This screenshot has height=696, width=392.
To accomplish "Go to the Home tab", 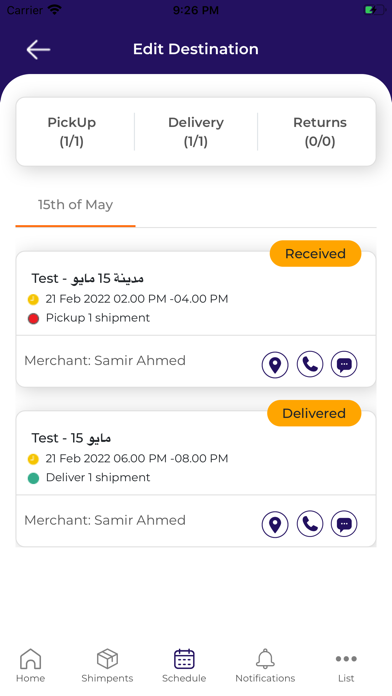I will pos(31,665).
